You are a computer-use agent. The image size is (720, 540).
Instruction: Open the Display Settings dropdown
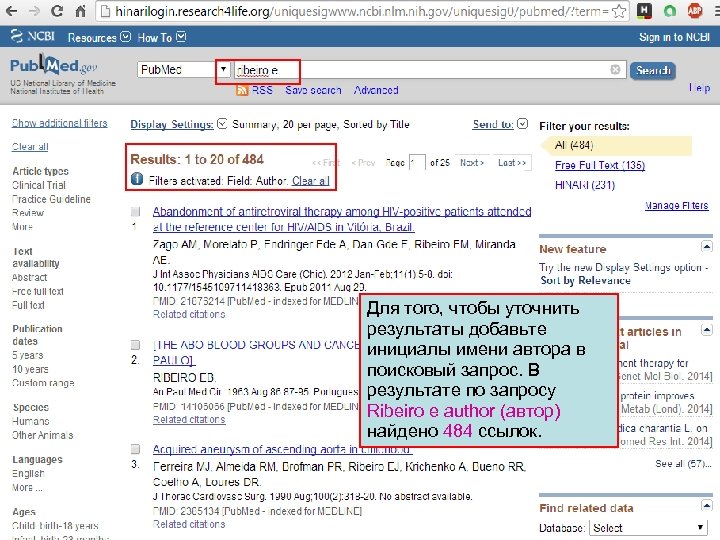178,124
